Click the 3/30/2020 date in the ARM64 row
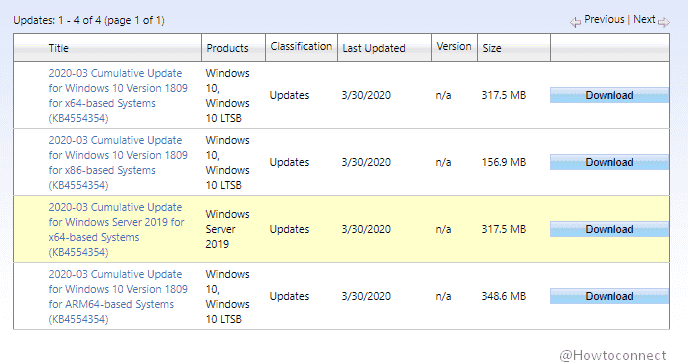Image resolution: width=688 pixels, height=364 pixels. tap(366, 296)
